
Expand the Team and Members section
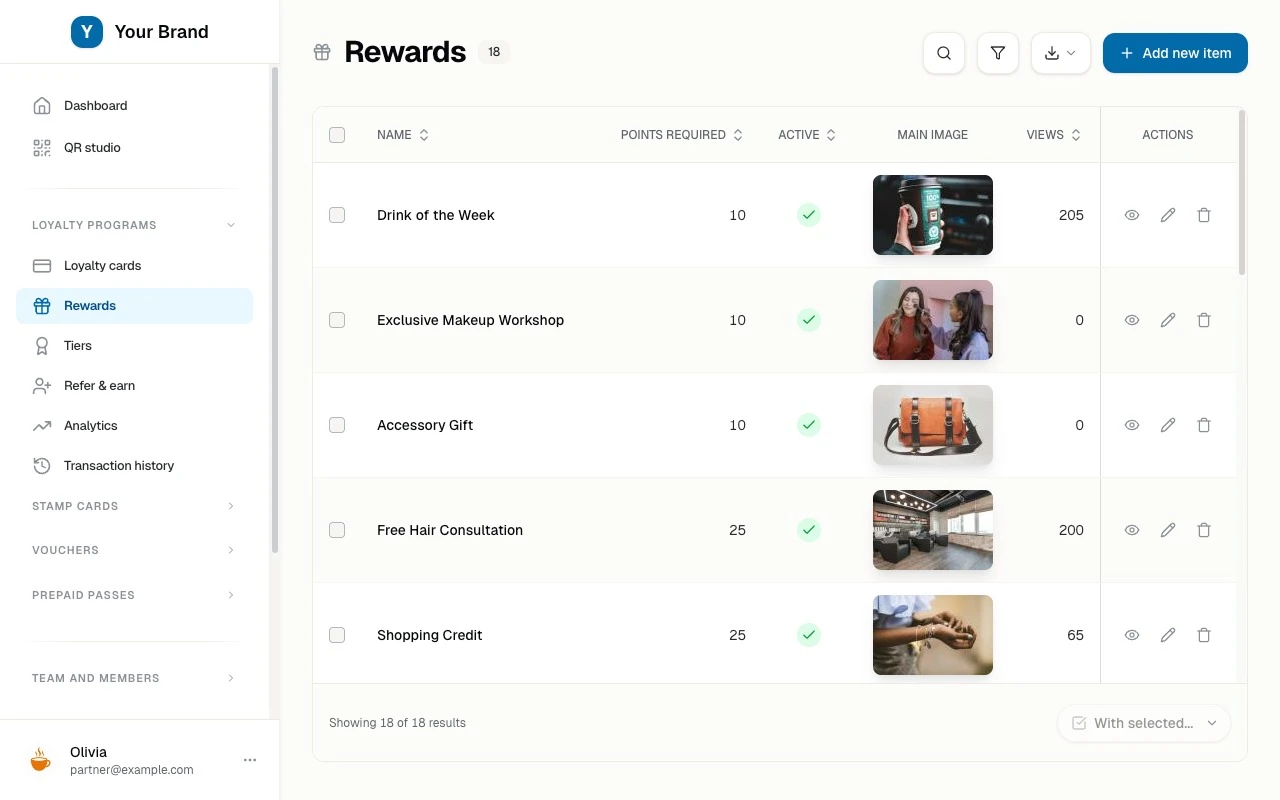[134, 678]
